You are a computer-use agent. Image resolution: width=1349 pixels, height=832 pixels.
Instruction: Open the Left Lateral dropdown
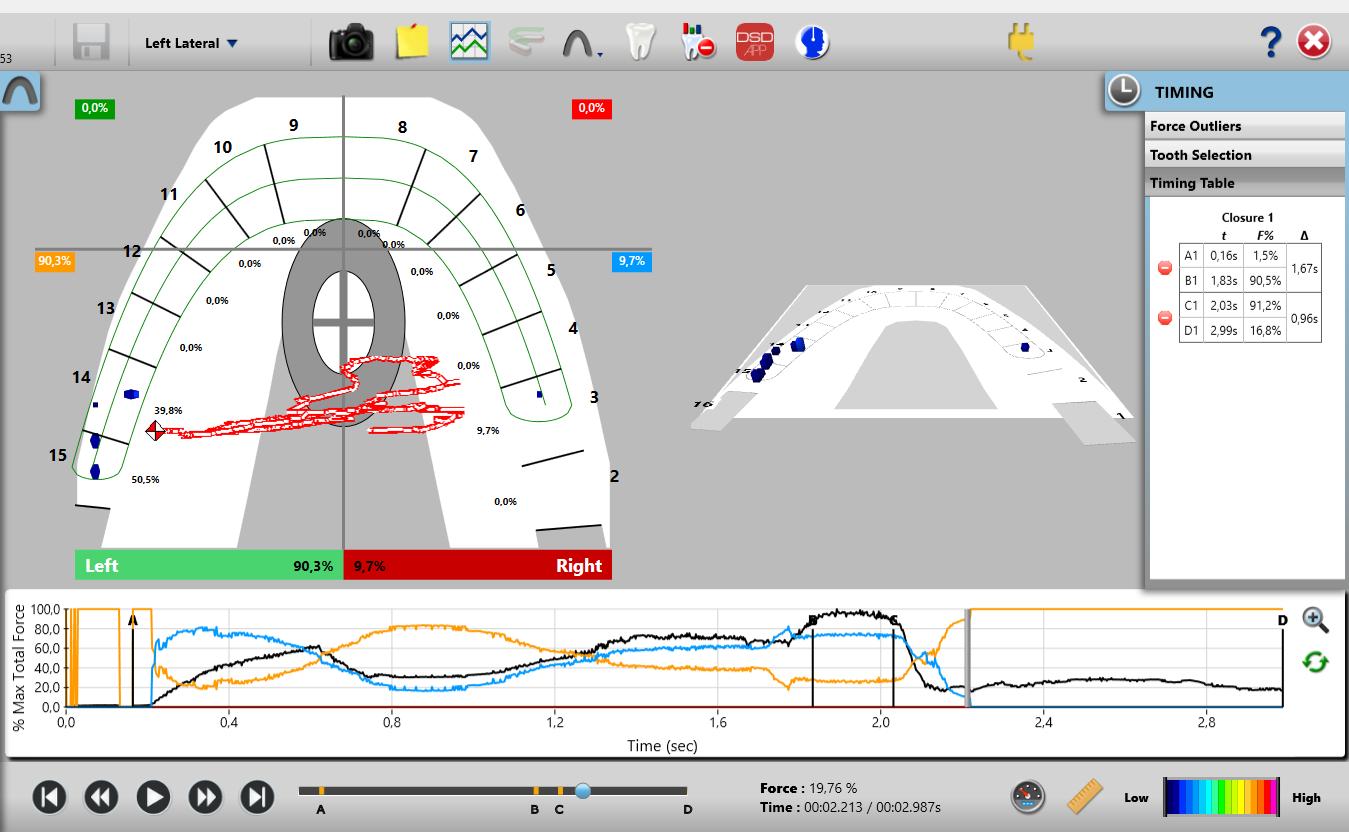pyautogui.click(x=190, y=43)
